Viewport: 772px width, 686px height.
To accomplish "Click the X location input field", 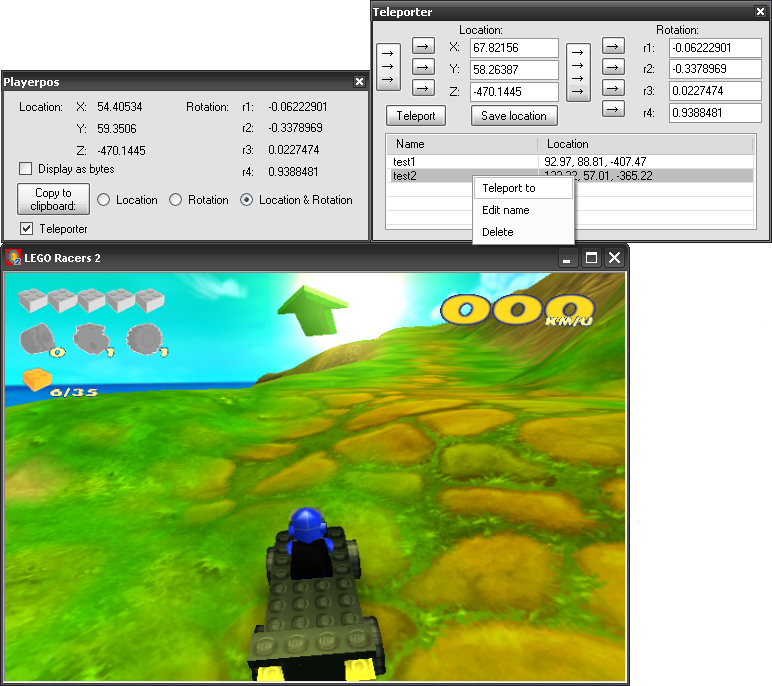I will [x=514, y=48].
